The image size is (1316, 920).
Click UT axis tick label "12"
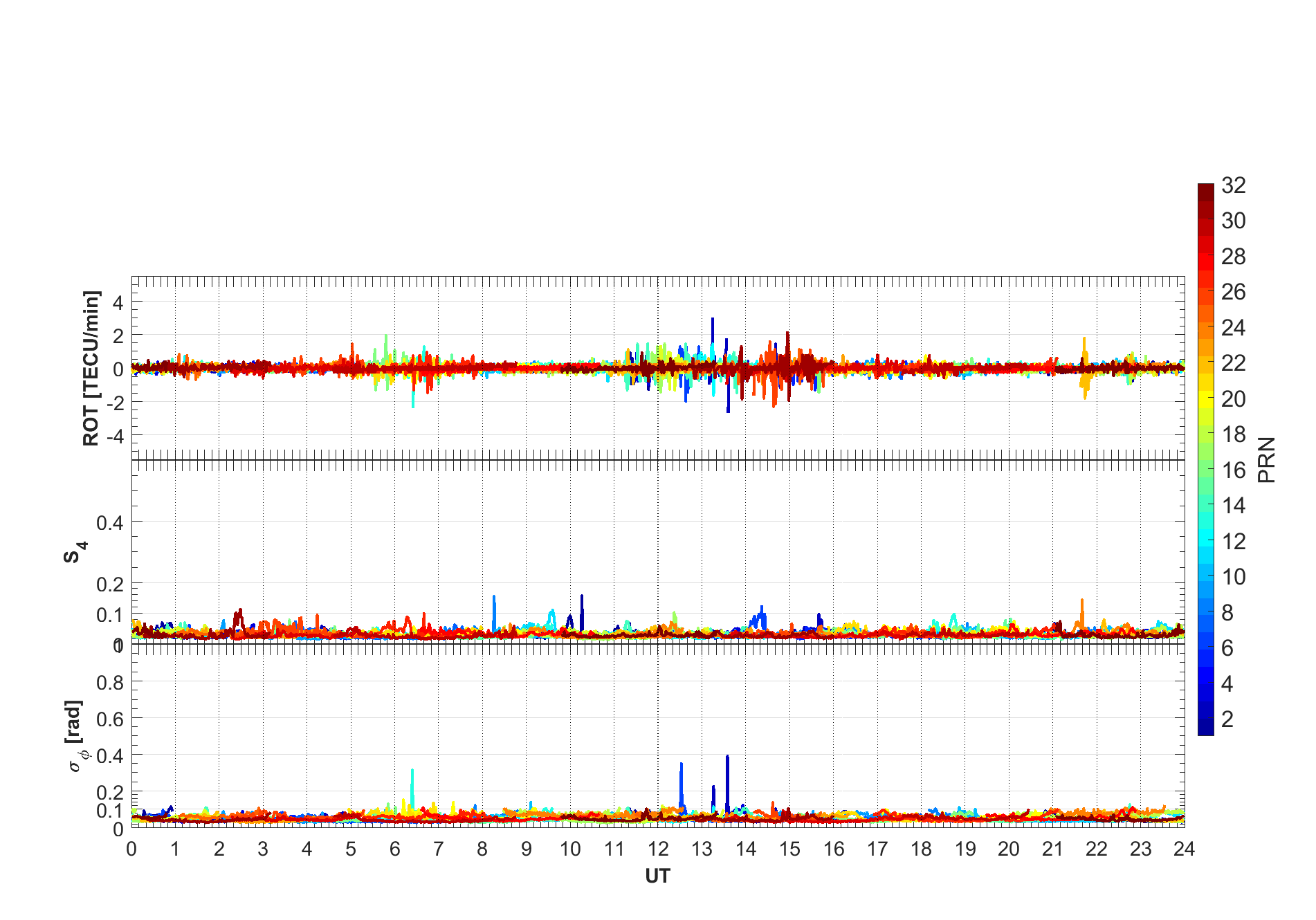[x=658, y=849]
